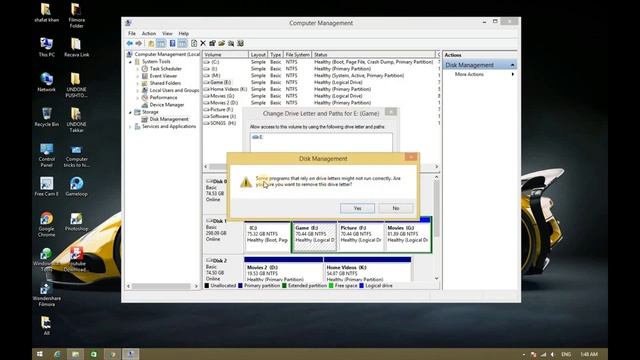The height and width of the screenshot is (360, 640).
Task: Click the Windows Start button on the taskbar
Action: point(40,354)
